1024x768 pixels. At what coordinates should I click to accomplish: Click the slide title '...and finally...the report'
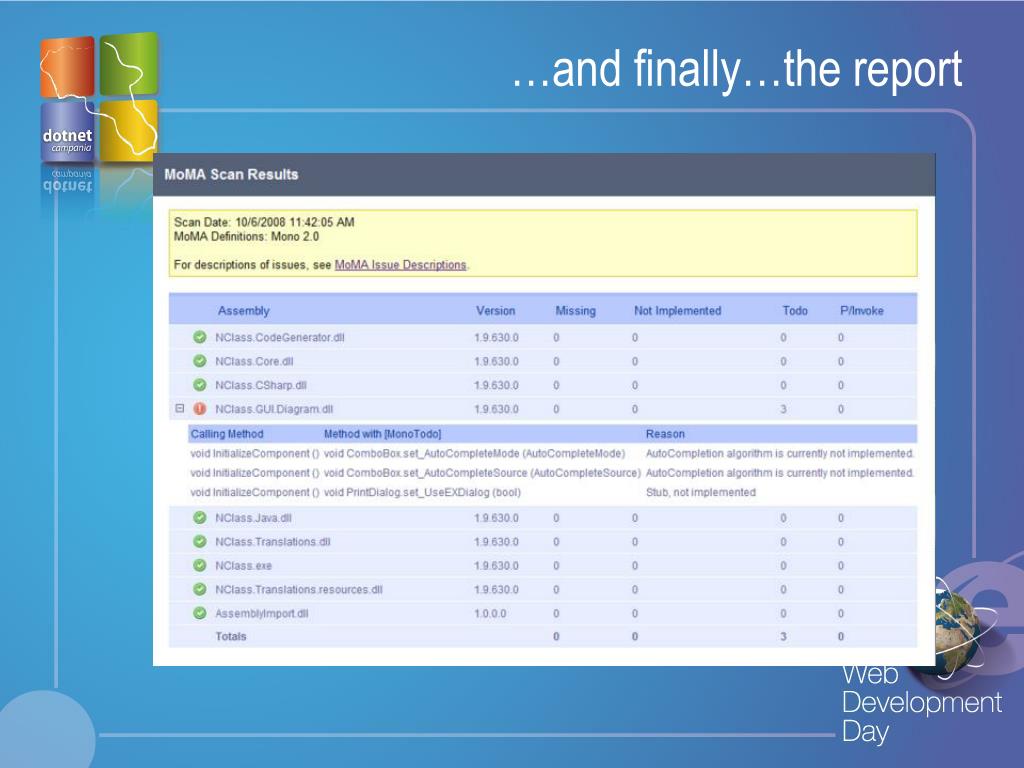click(737, 69)
